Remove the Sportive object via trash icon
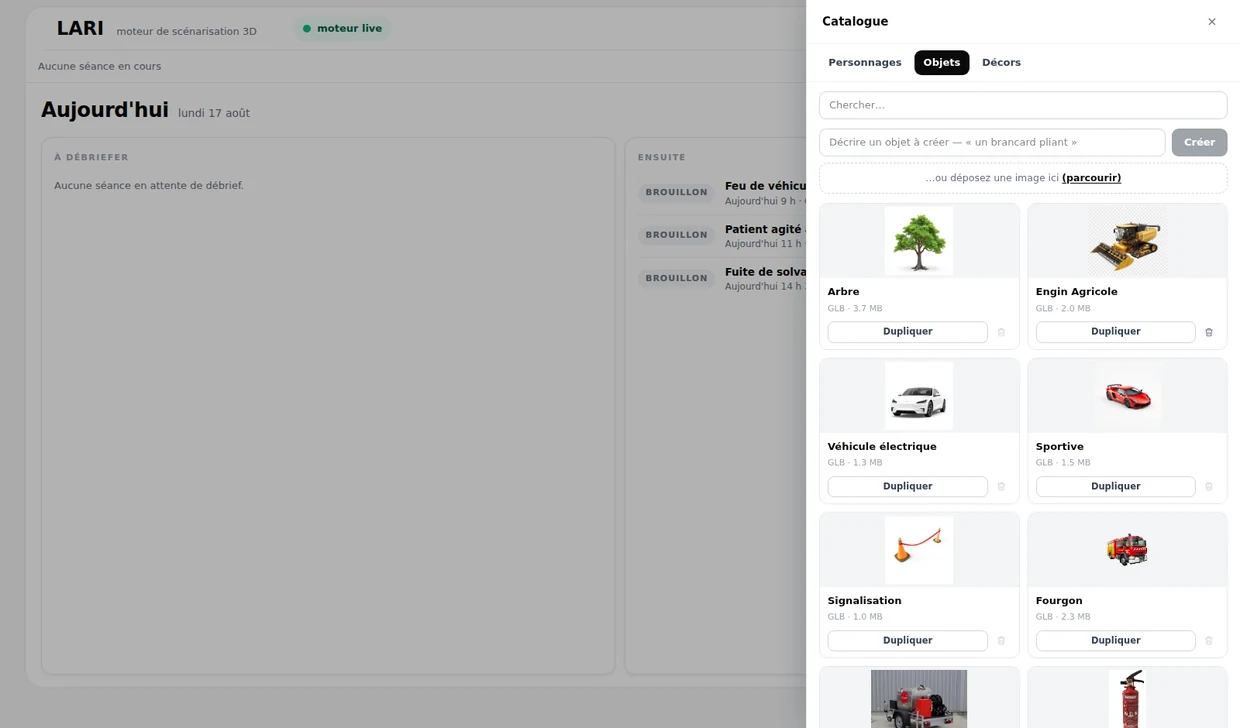Image resolution: width=1240 pixels, height=728 pixels. click(1209, 486)
